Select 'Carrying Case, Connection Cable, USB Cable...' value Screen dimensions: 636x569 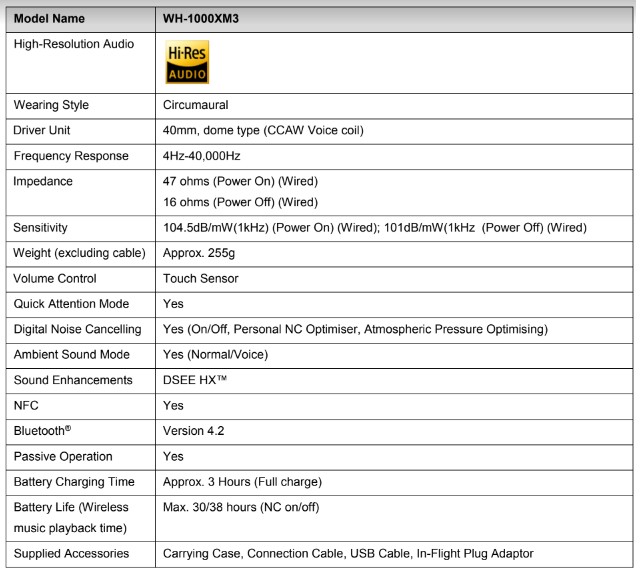point(348,554)
